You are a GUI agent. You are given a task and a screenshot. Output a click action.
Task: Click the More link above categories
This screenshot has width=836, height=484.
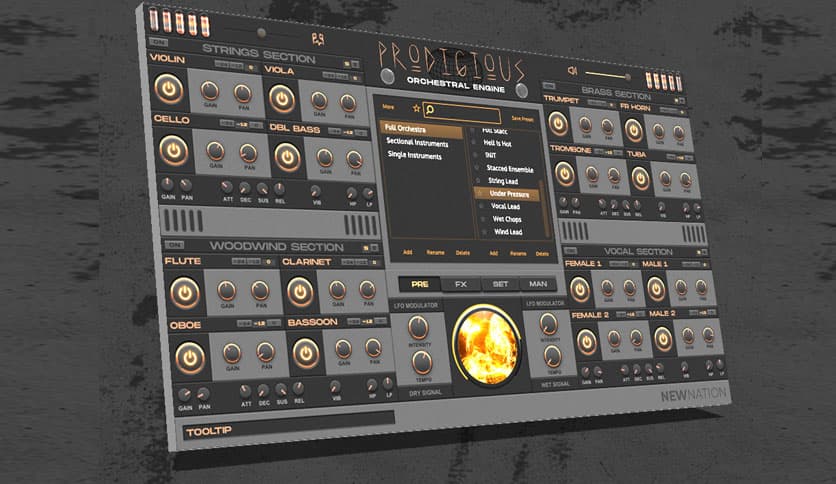388,107
